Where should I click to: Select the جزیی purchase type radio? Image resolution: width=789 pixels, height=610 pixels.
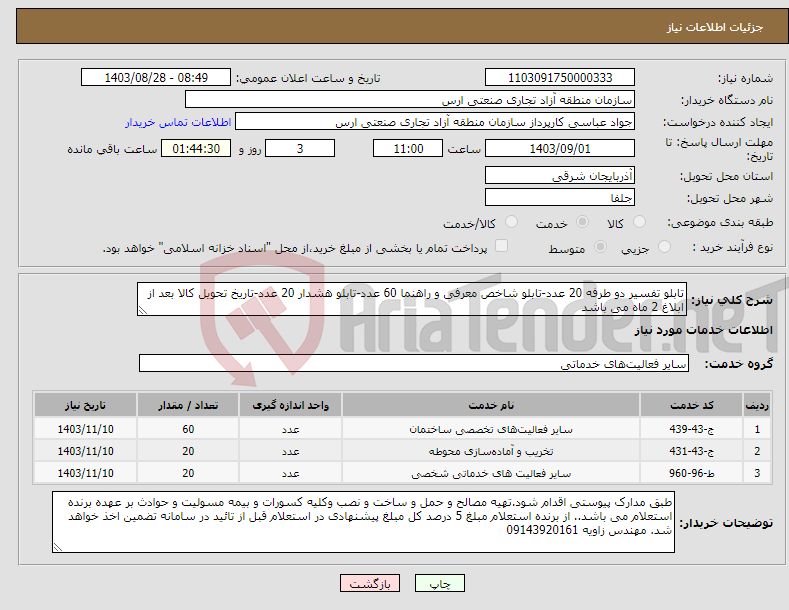(x=664, y=246)
